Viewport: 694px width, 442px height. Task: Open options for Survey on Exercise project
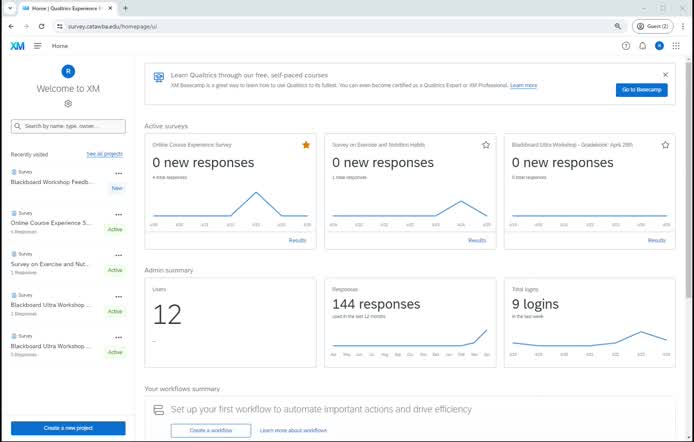point(119,255)
